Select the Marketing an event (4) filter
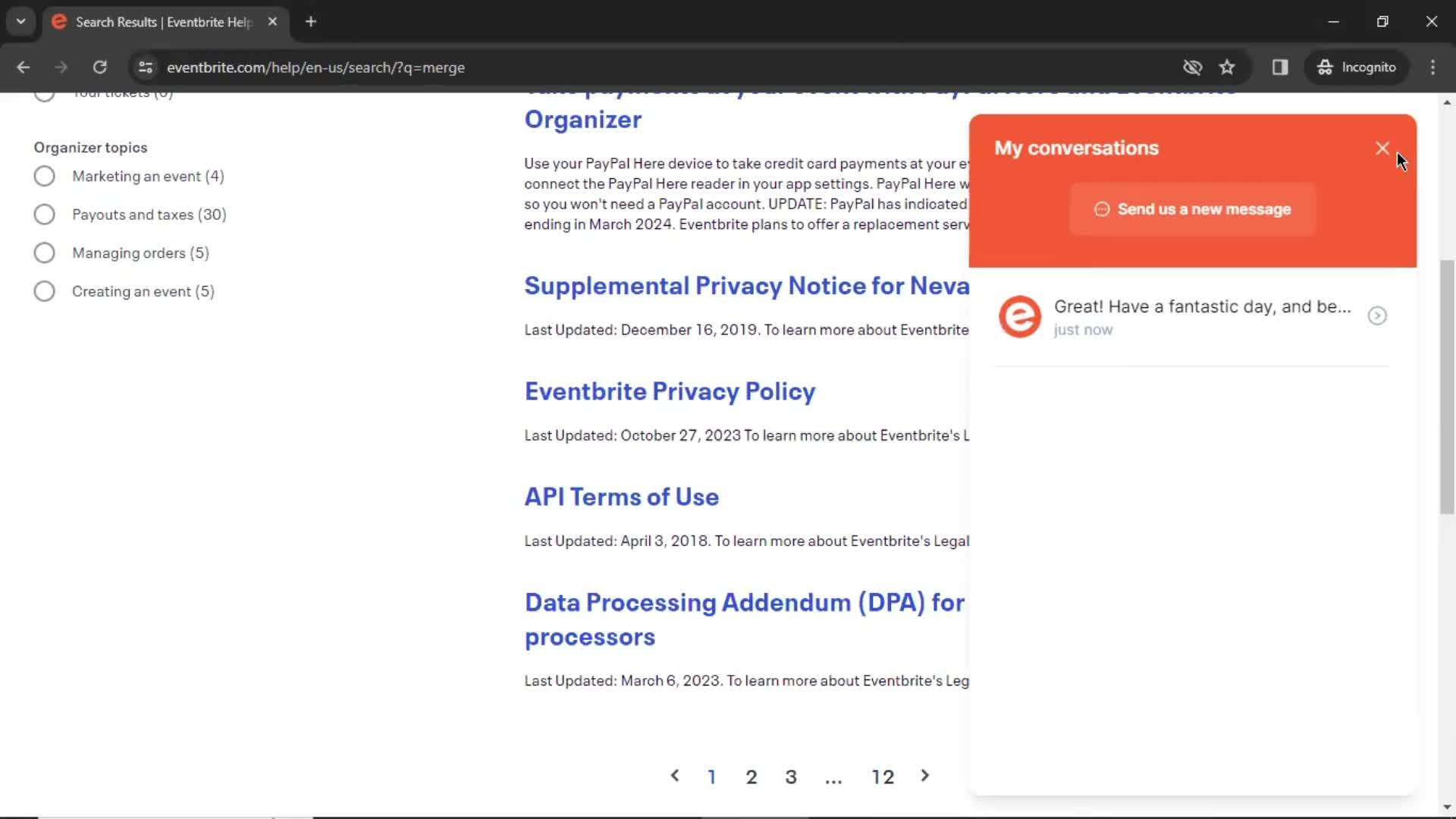This screenshot has width=1456, height=819. click(44, 176)
